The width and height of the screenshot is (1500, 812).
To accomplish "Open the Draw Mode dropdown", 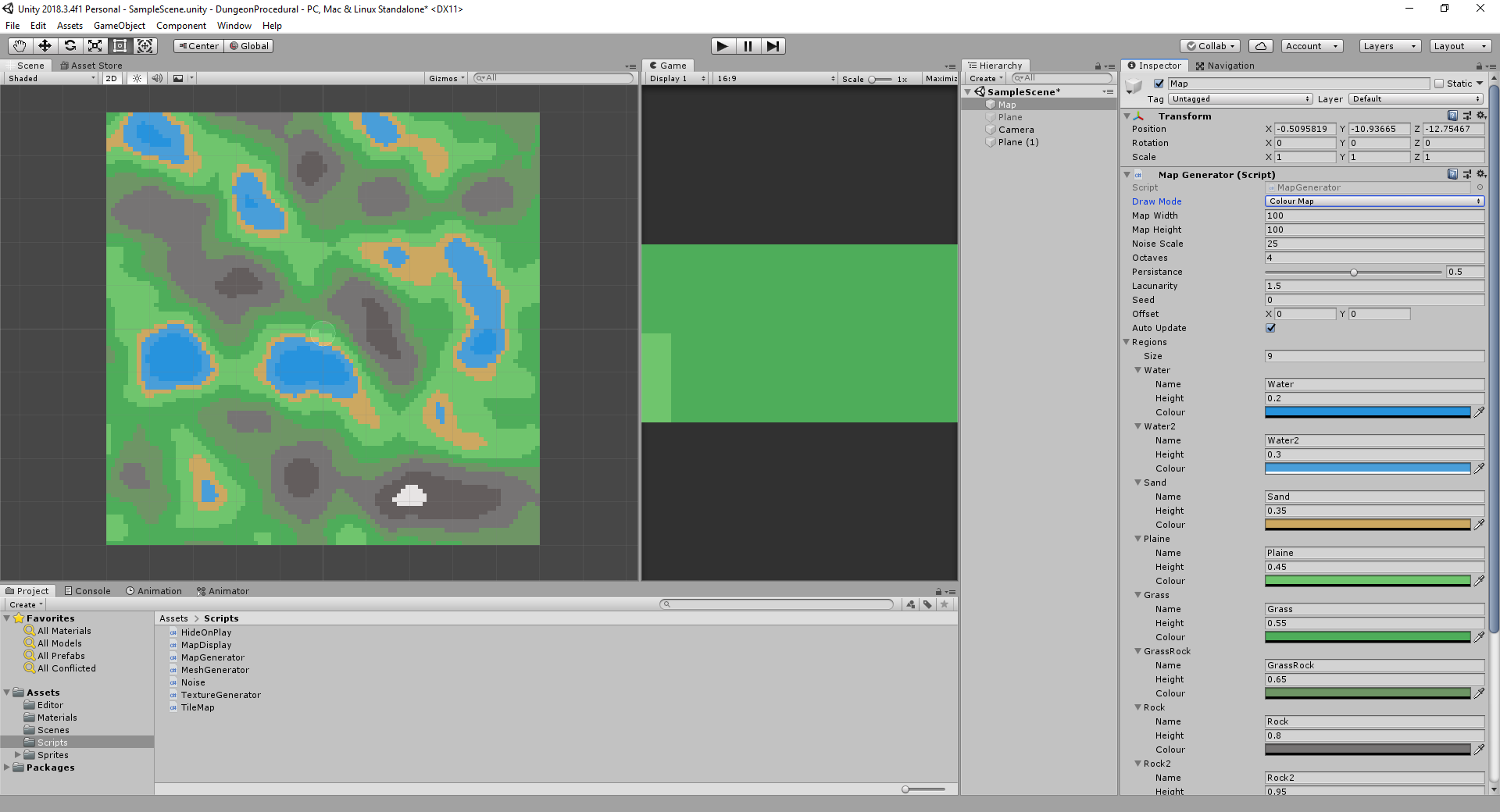I will click(1373, 201).
